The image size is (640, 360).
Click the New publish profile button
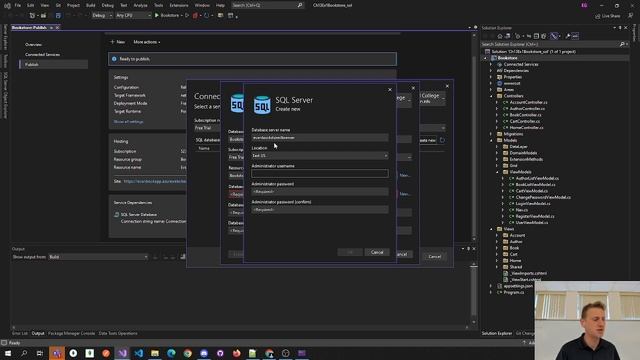coord(118,42)
